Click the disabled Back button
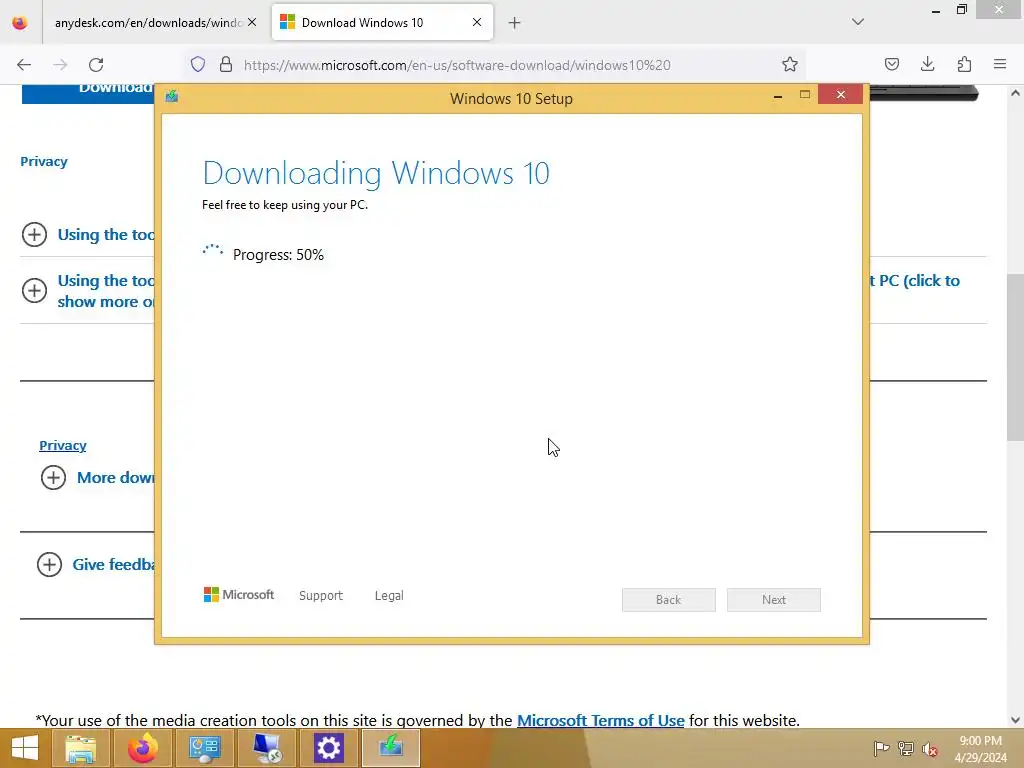 coord(669,600)
